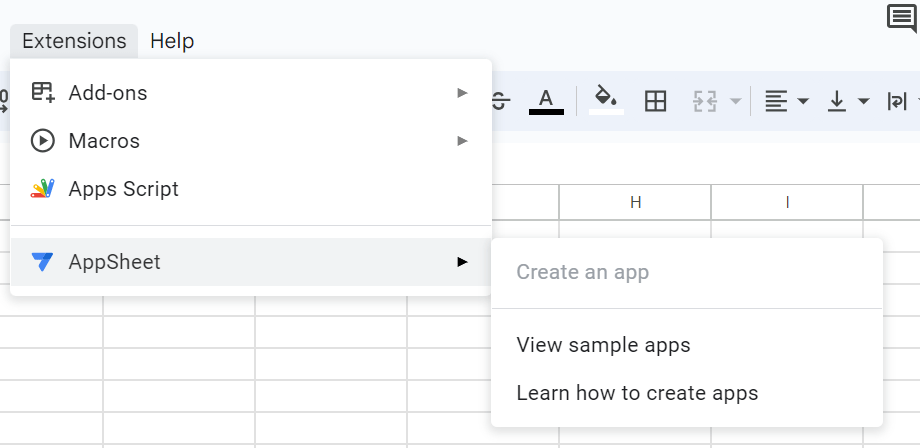Viewport: 920px width, 448px height.
Task: Click the vertical align icon
Action: click(x=837, y=101)
